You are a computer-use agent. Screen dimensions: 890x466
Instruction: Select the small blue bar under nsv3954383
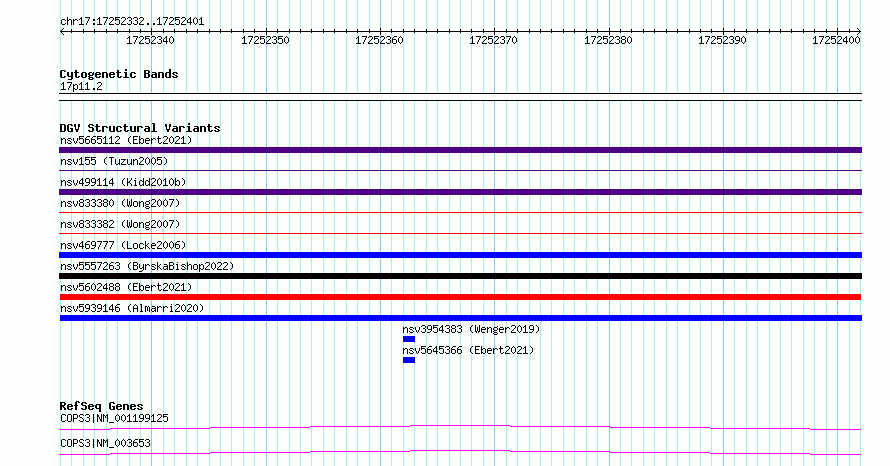[409, 339]
